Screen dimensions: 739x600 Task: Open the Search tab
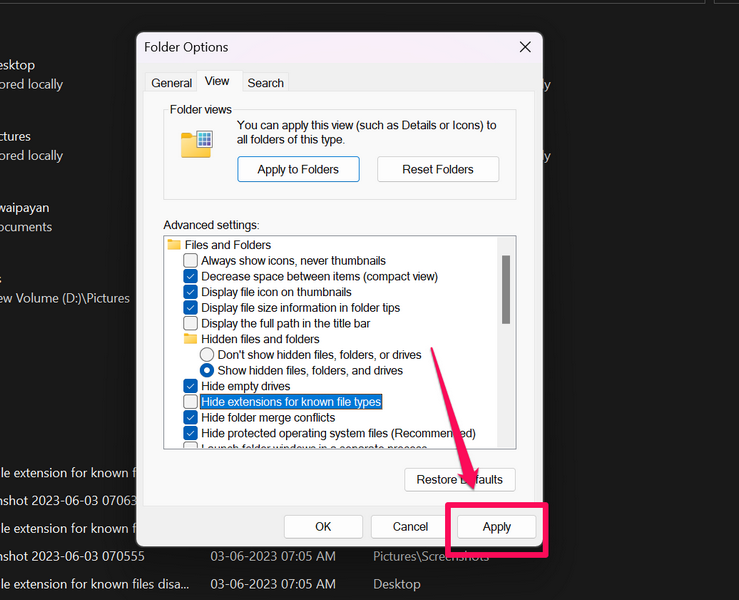tap(265, 83)
